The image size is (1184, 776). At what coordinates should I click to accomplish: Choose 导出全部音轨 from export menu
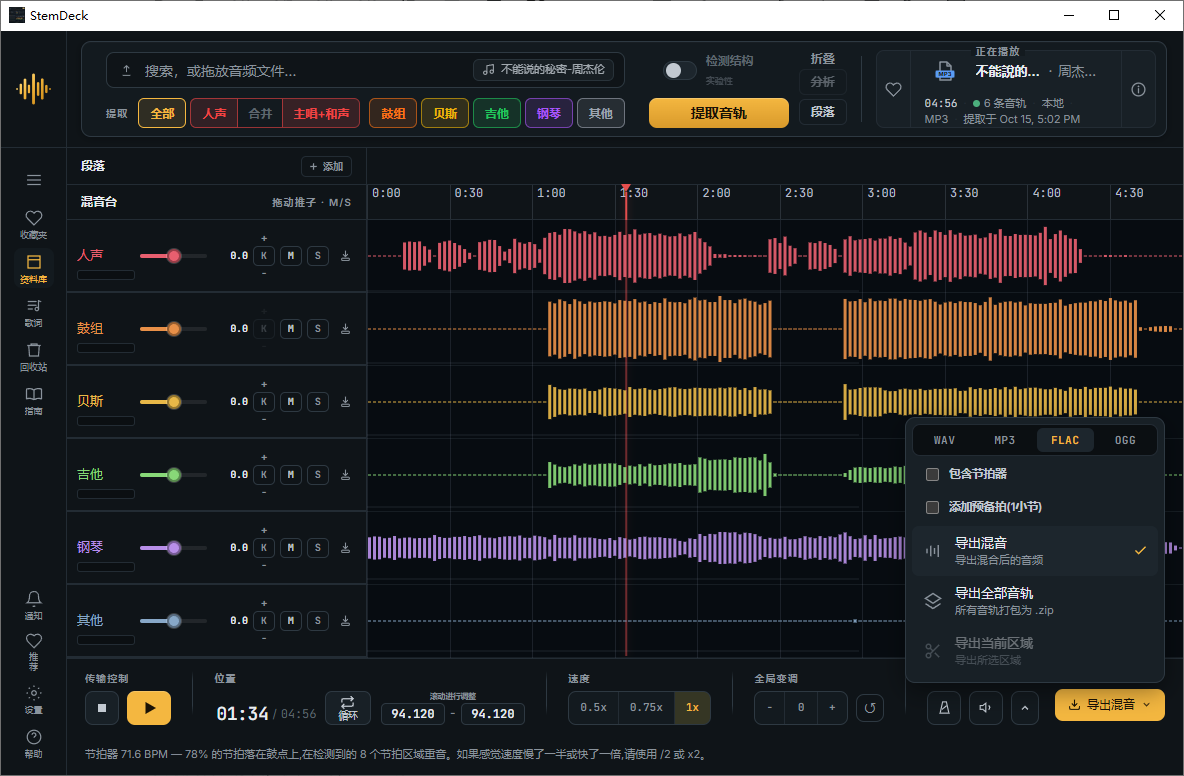(1034, 601)
